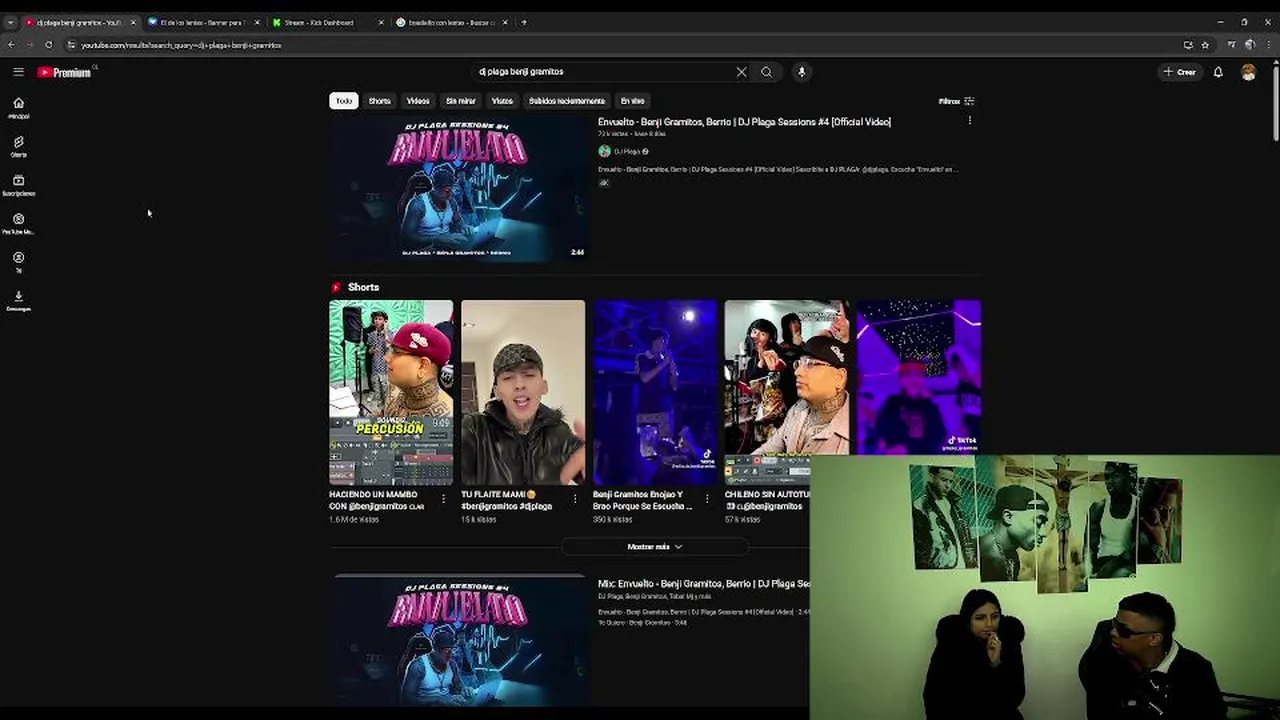Open a new browser tab
This screenshot has height=720, width=1280.
pyautogui.click(x=524, y=22)
